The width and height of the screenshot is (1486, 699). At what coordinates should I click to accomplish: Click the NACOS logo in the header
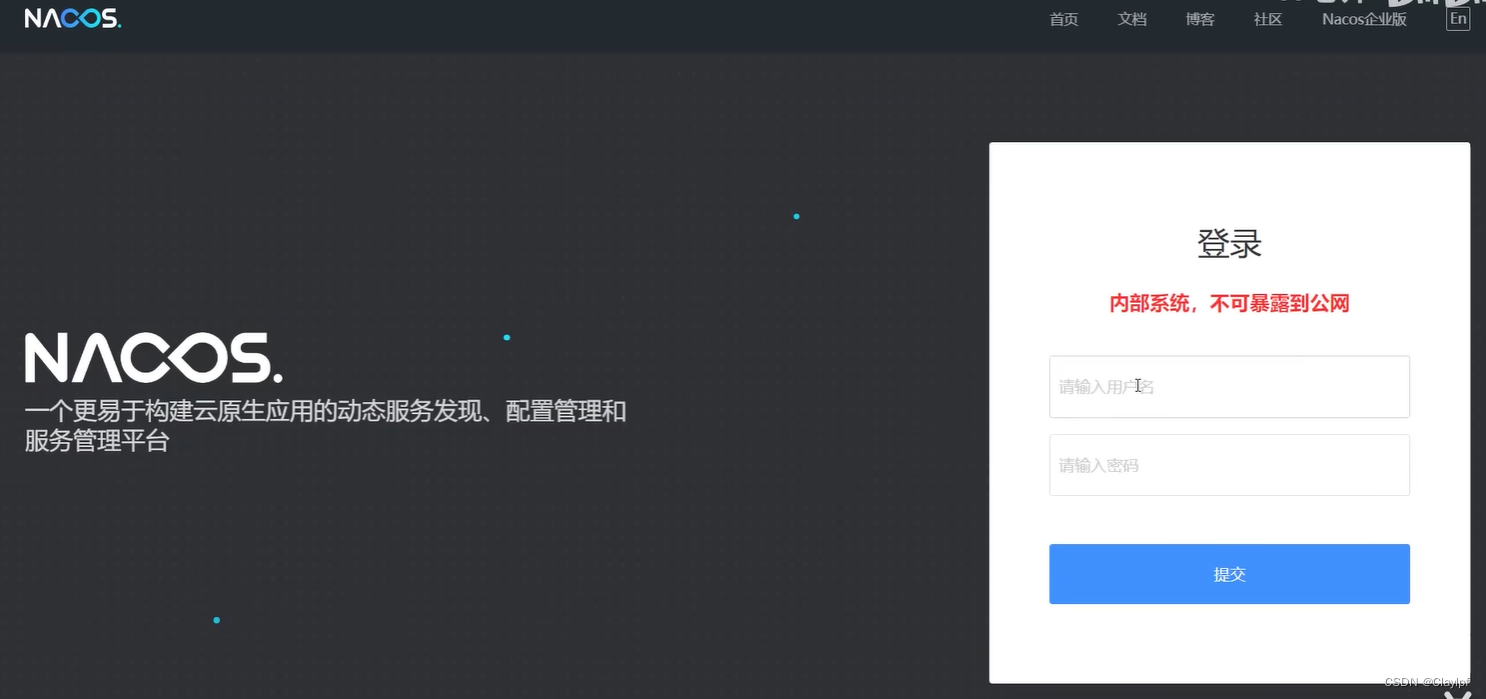point(73,19)
